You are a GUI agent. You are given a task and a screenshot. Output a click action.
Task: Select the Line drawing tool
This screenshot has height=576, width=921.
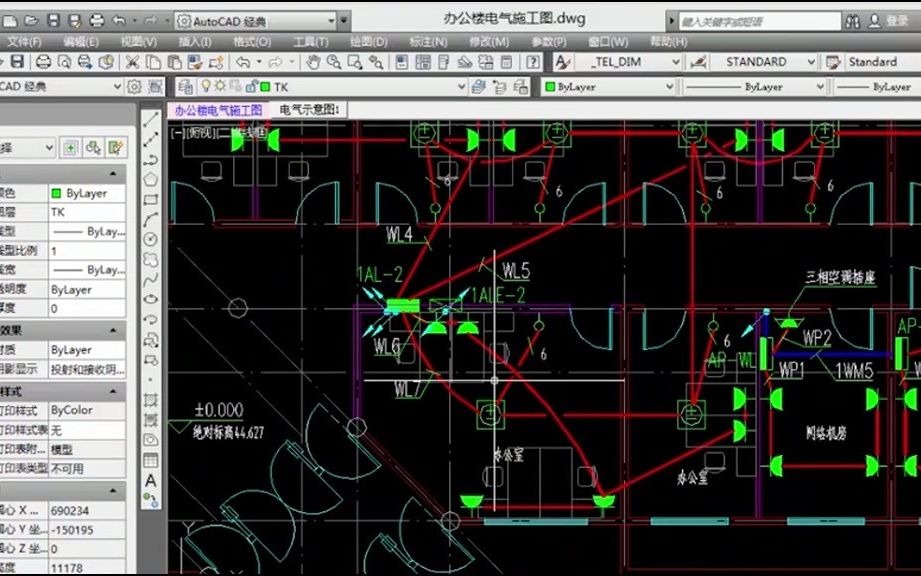[150, 119]
